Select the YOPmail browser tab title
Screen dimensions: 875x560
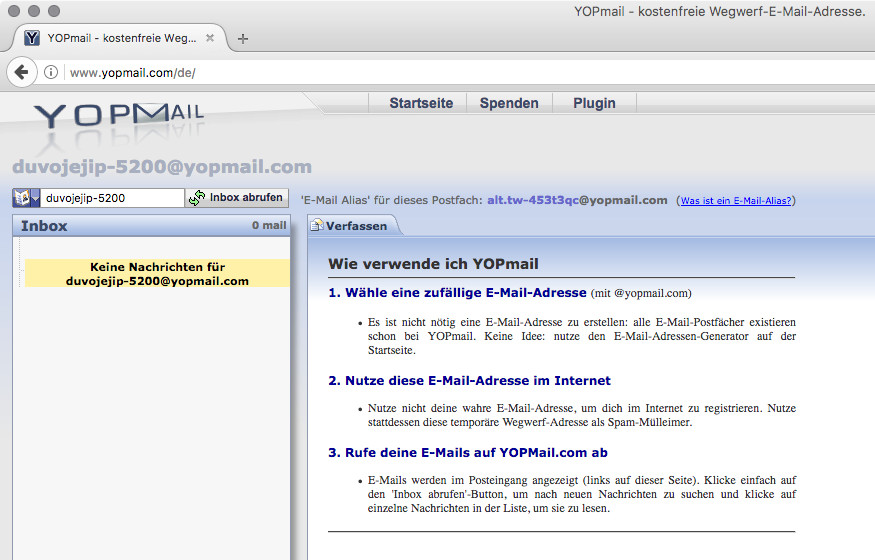[122, 38]
